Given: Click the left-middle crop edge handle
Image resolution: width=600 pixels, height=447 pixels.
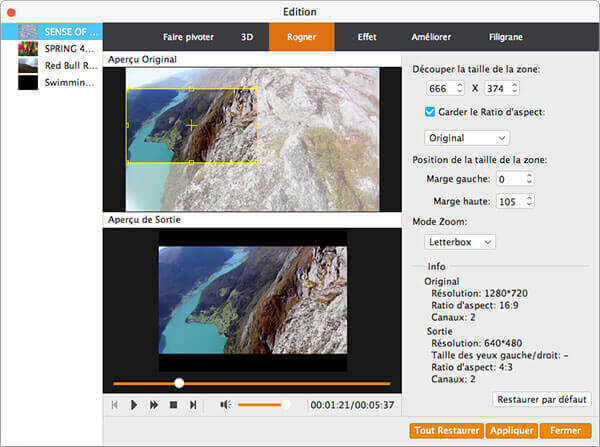Looking at the screenshot, I should [x=127, y=125].
